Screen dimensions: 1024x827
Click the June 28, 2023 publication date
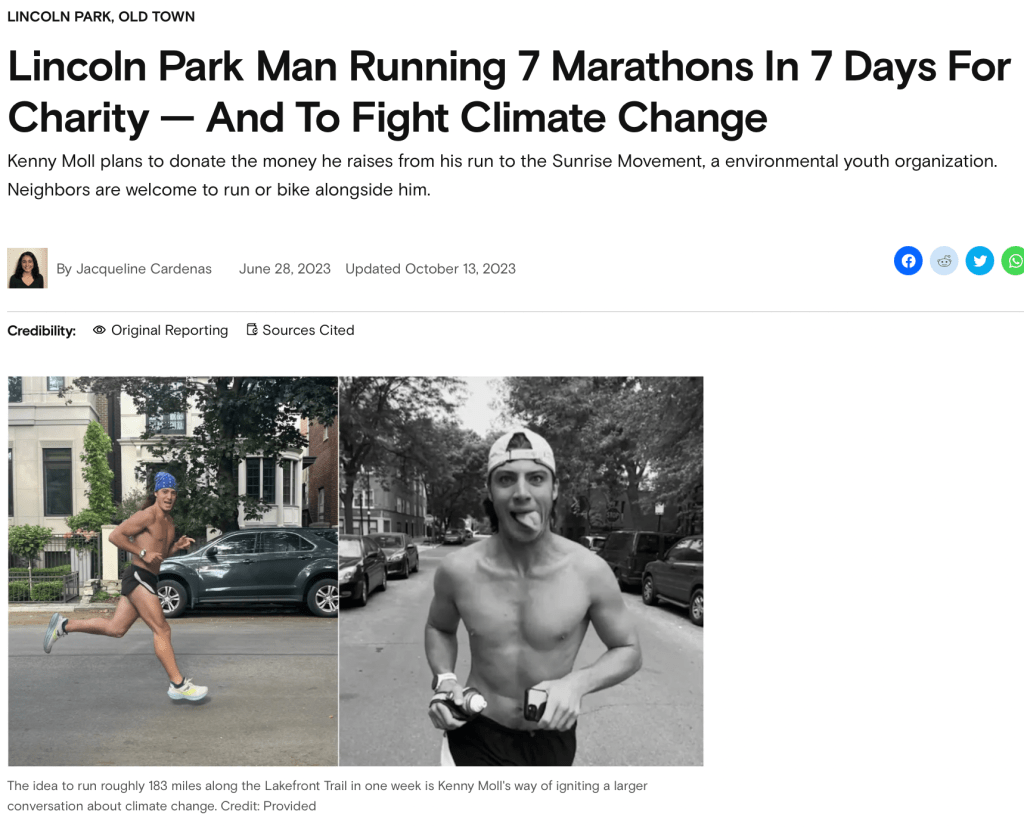(285, 269)
